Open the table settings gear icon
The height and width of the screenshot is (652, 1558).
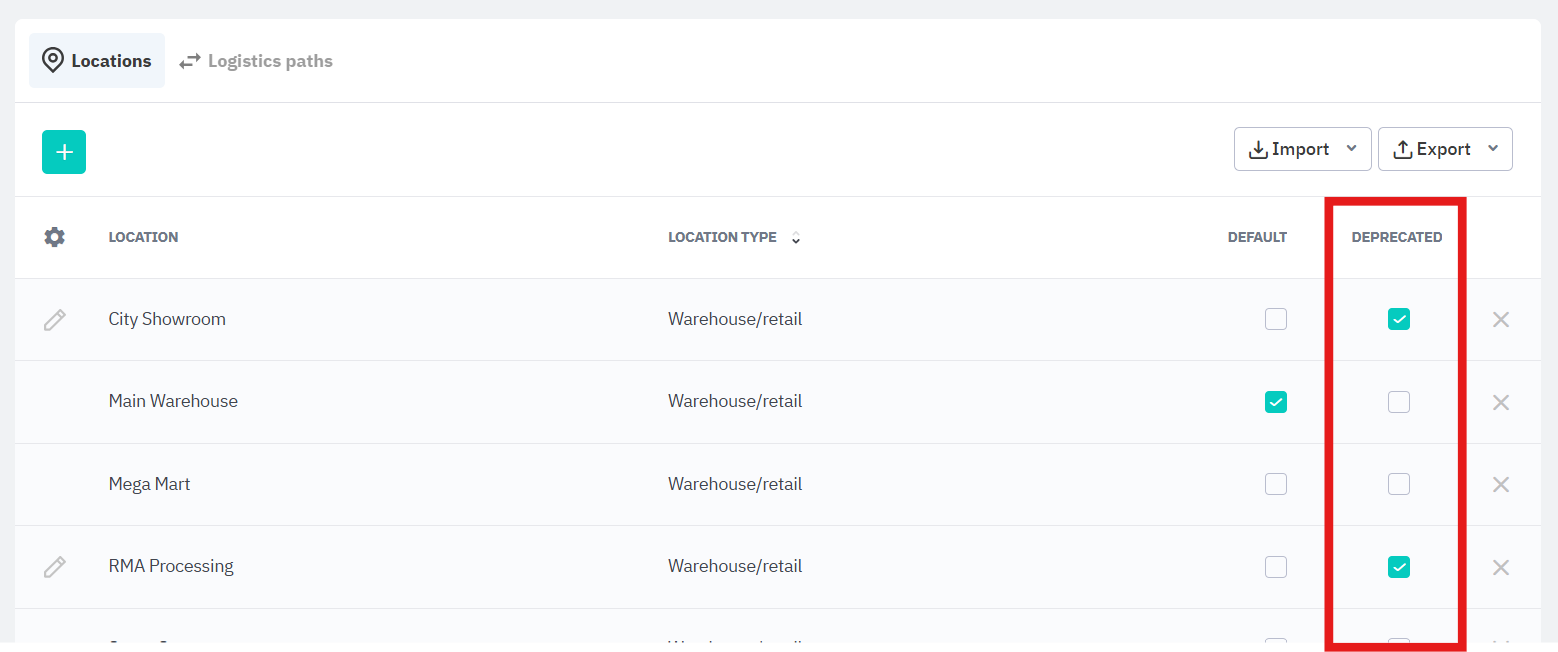point(55,237)
